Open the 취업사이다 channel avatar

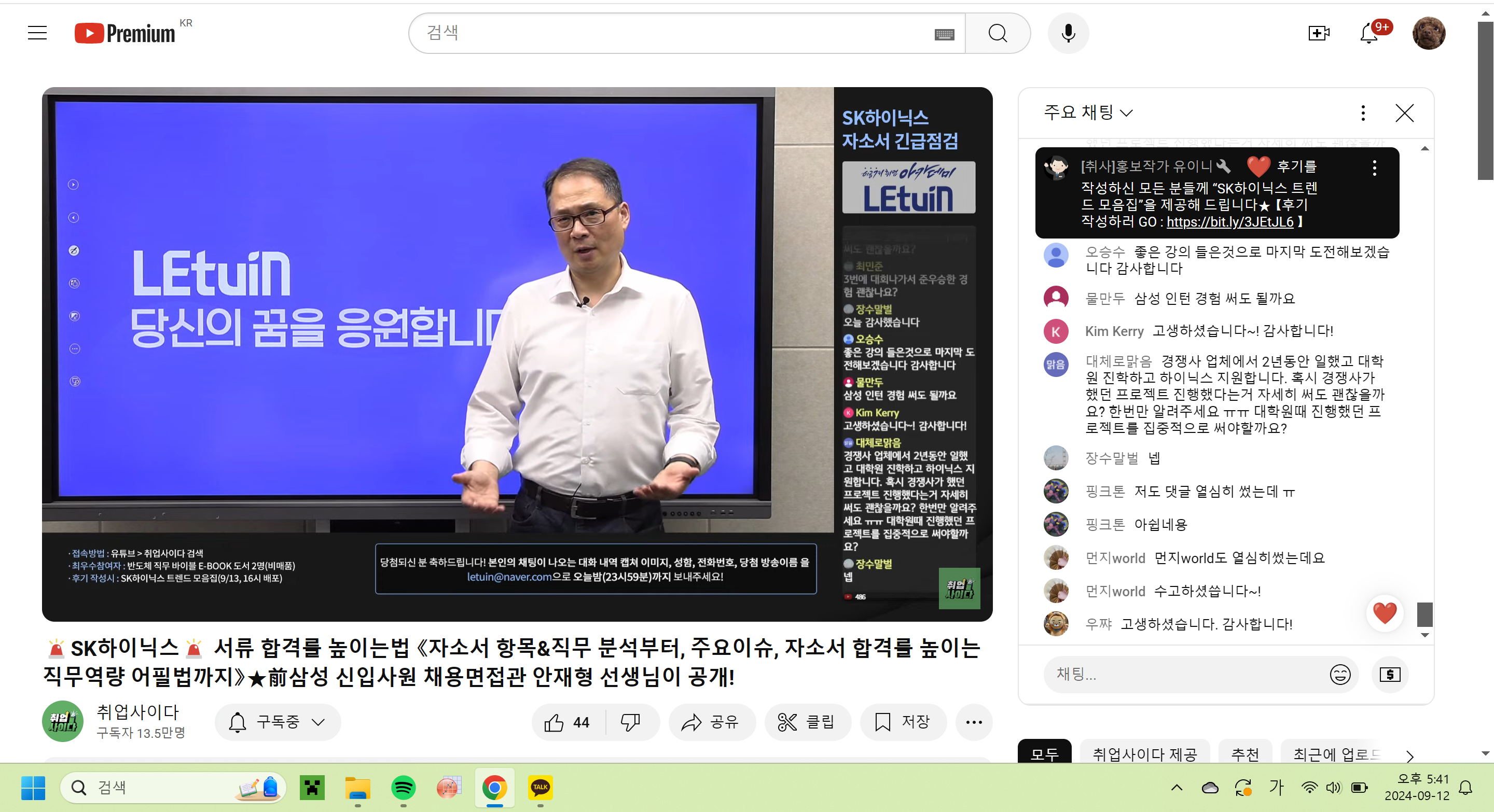[63, 722]
